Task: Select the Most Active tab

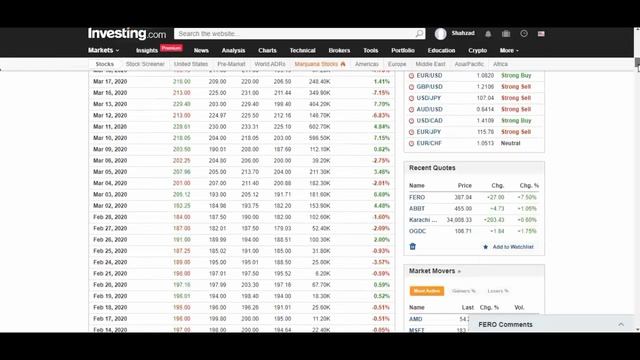Action: (x=427, y=291)
